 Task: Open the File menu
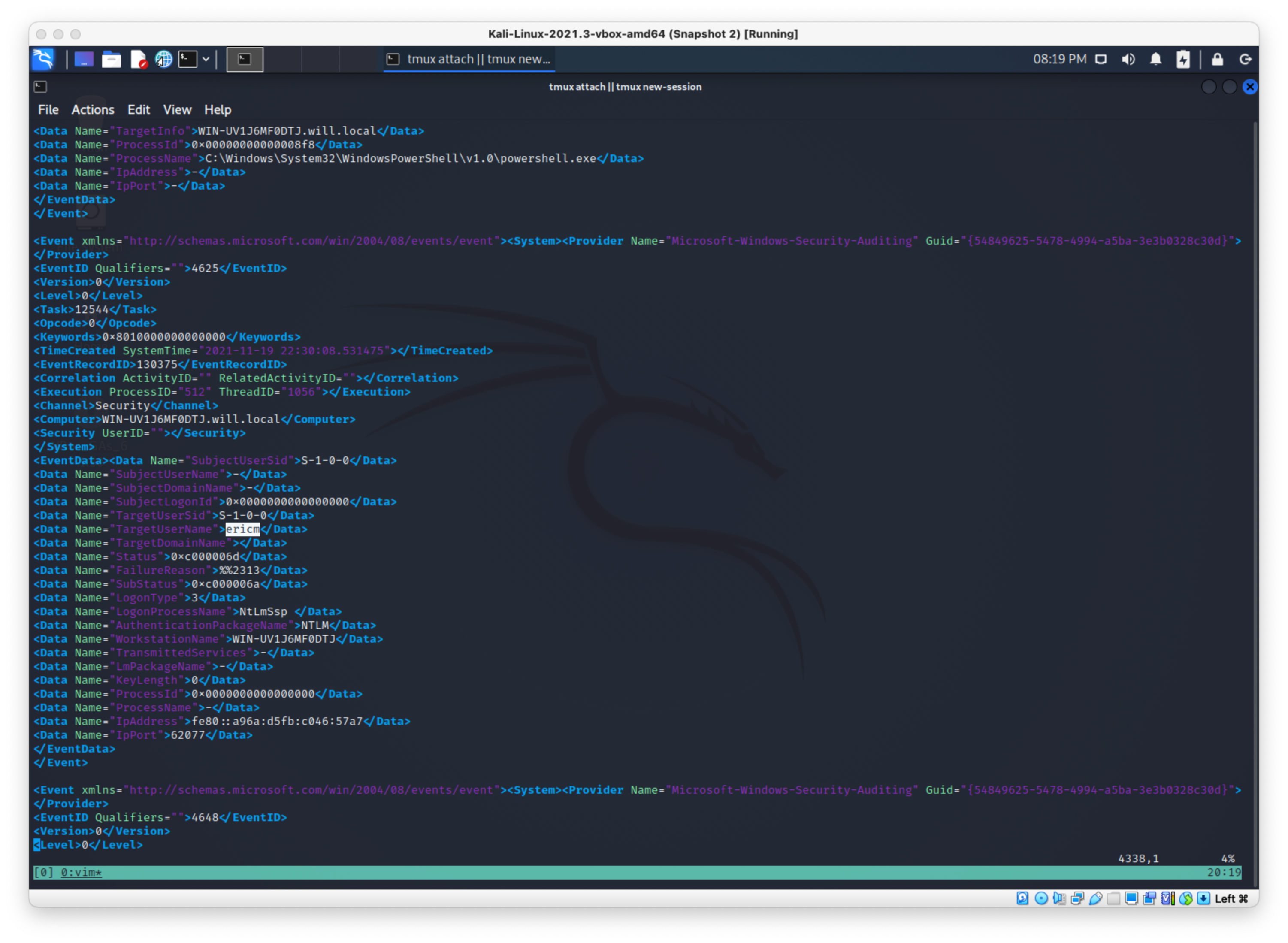pos(48,109)
